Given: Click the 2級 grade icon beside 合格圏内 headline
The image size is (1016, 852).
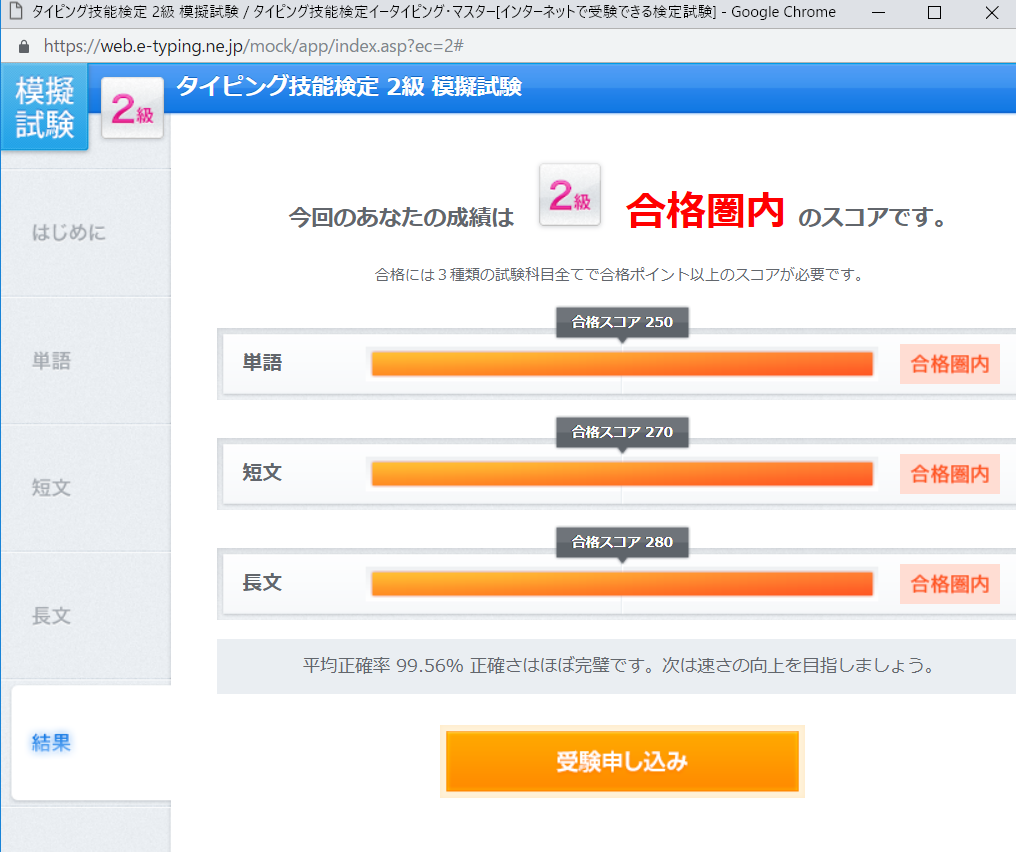Looking at the screenshot, I should point(569,195).
